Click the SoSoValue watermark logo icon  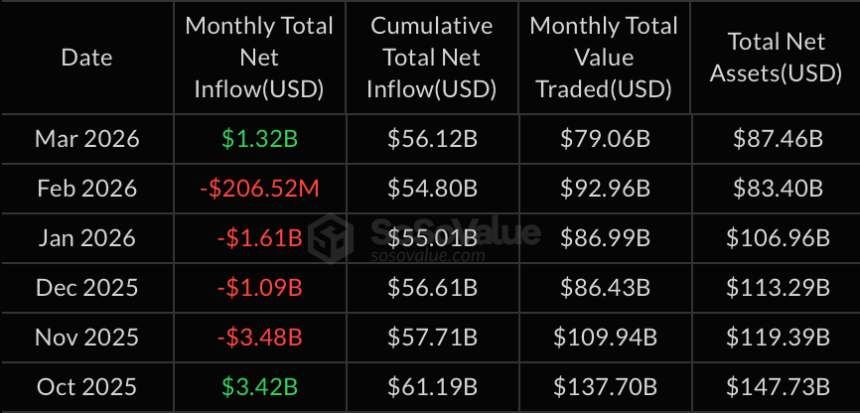click(x=331, y=237)
